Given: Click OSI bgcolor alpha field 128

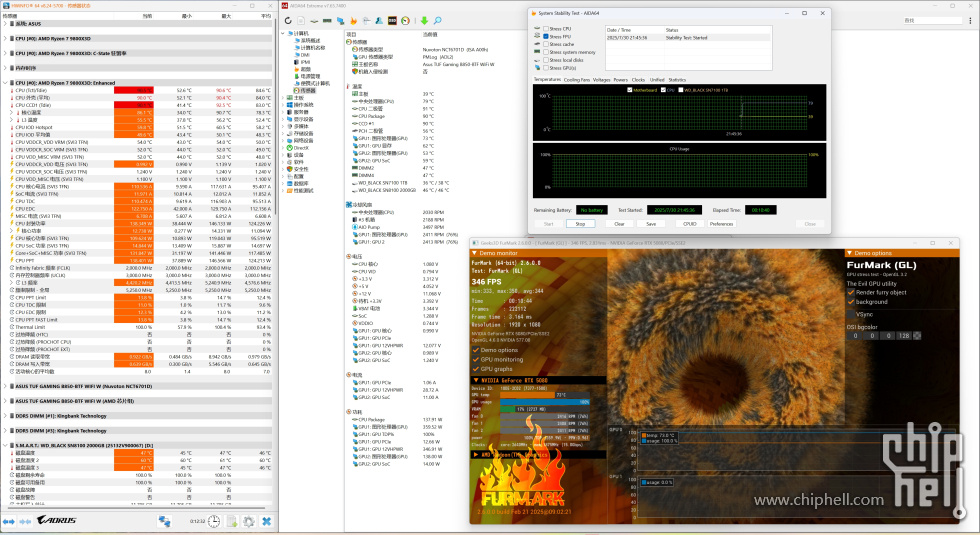Looking at the screenshot, I should pyautogui.click(x=904, y=336).
